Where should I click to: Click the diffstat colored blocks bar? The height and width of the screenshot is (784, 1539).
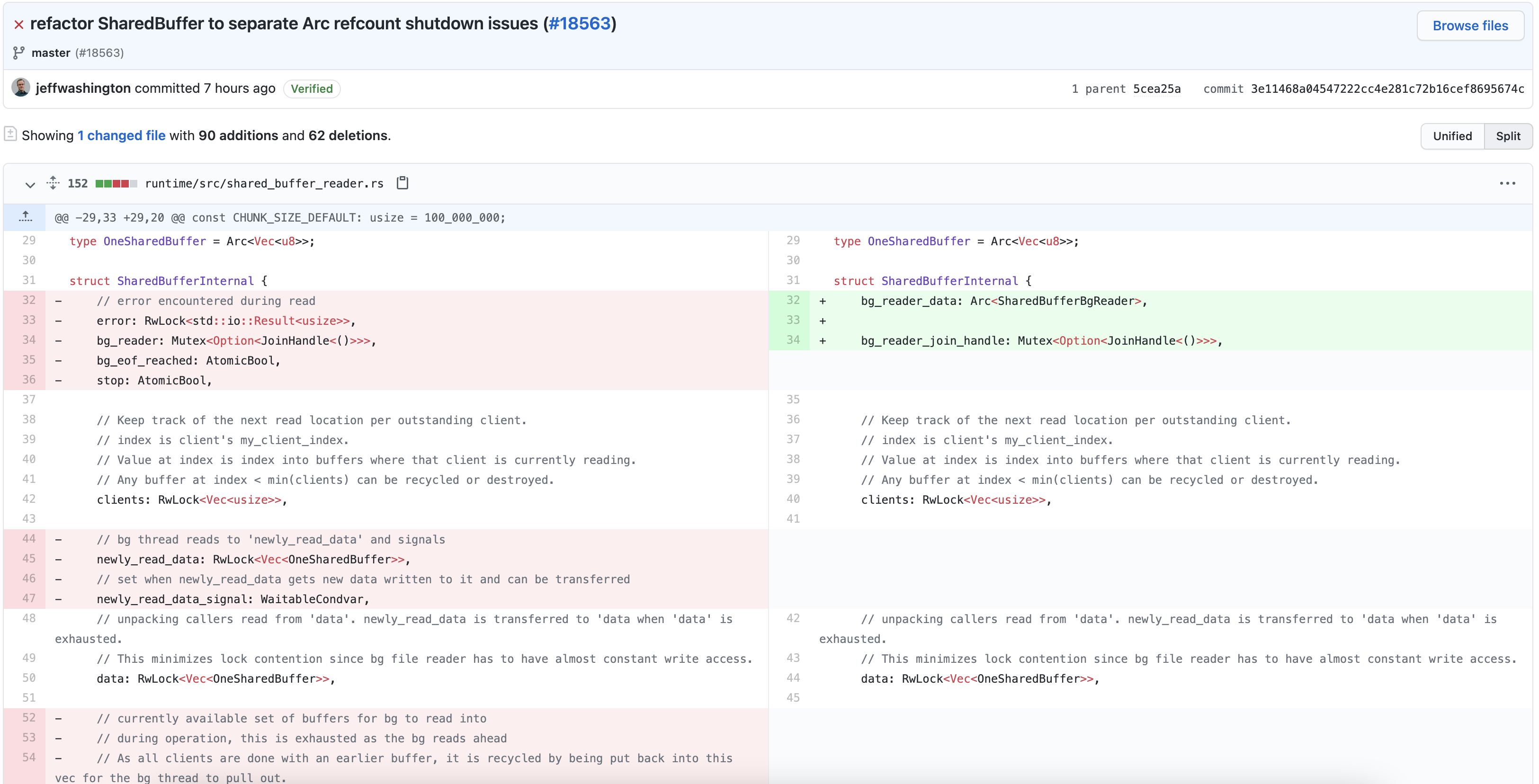116,183
